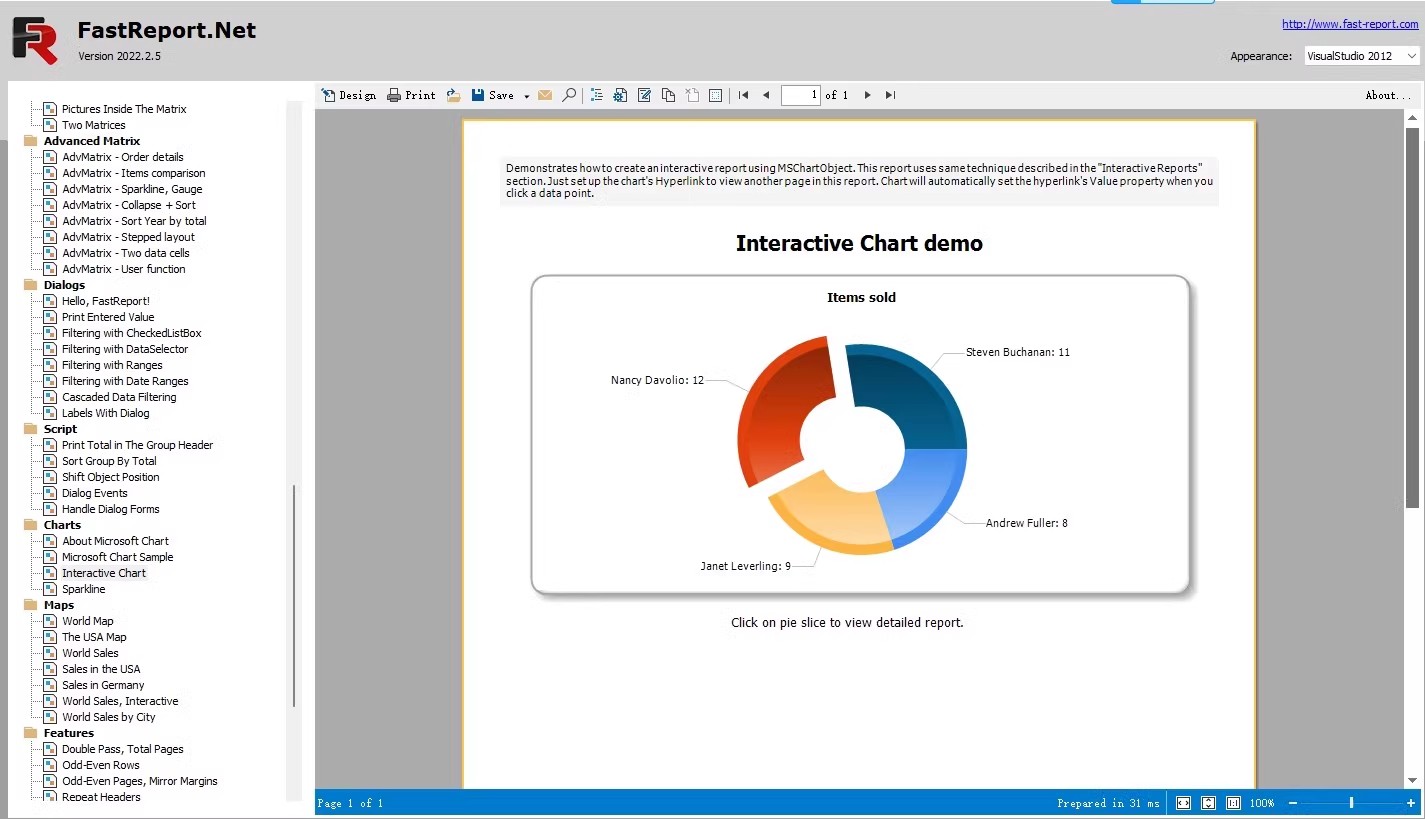Open the Appearance style dropdown
This screenshot has height=819, width=1425.
coord(1362,56)
